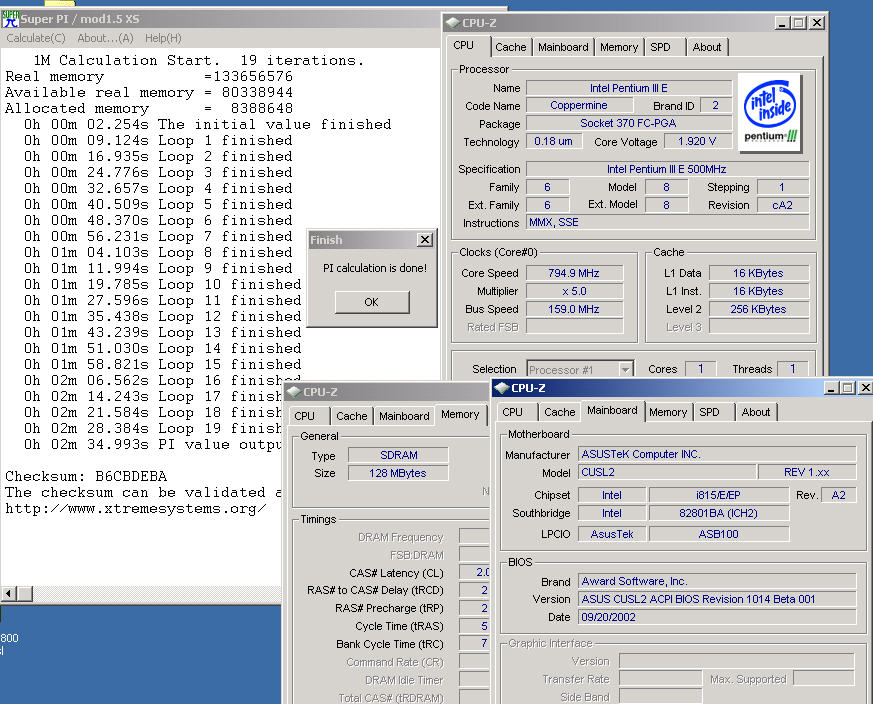Select the CPU tab in the CPU-Z Mainboard window
Screen dimensions: 873x704
513,412
